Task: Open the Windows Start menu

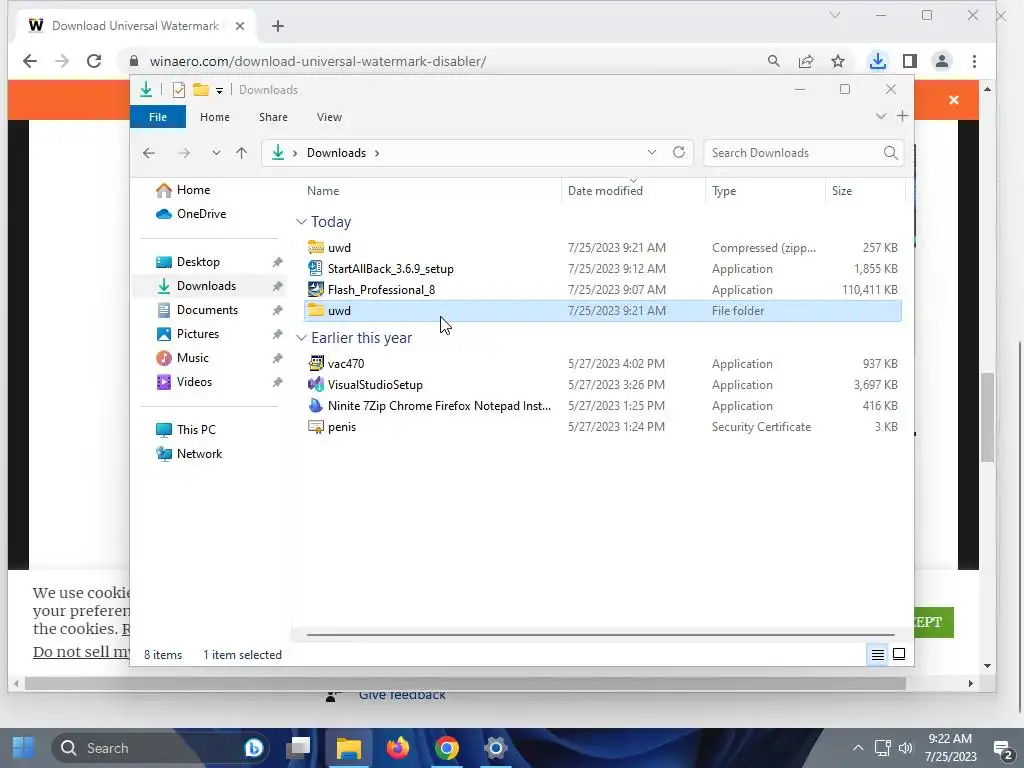Action: coord(24,748)
